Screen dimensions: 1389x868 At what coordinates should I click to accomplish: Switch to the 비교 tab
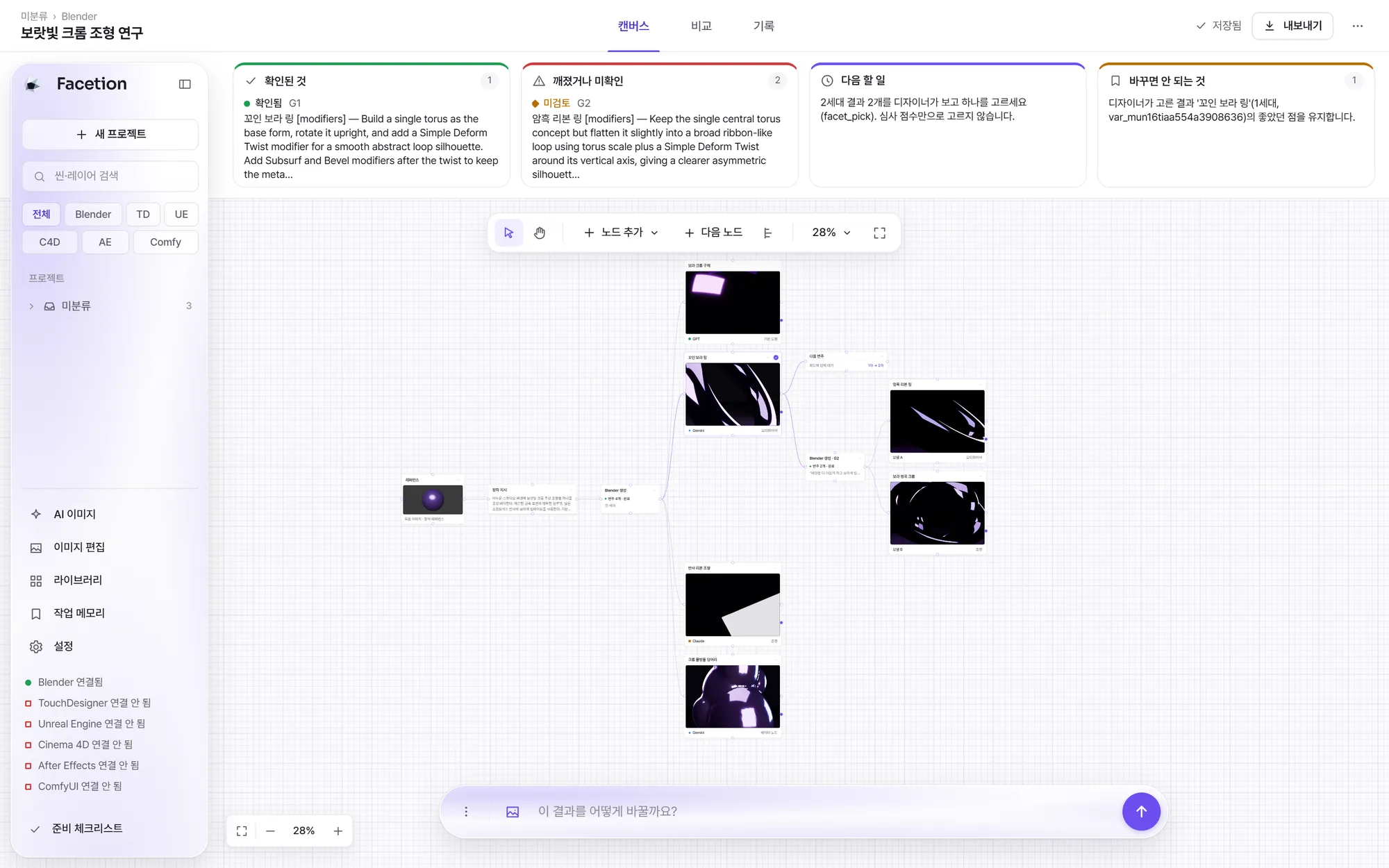(701, 26)
